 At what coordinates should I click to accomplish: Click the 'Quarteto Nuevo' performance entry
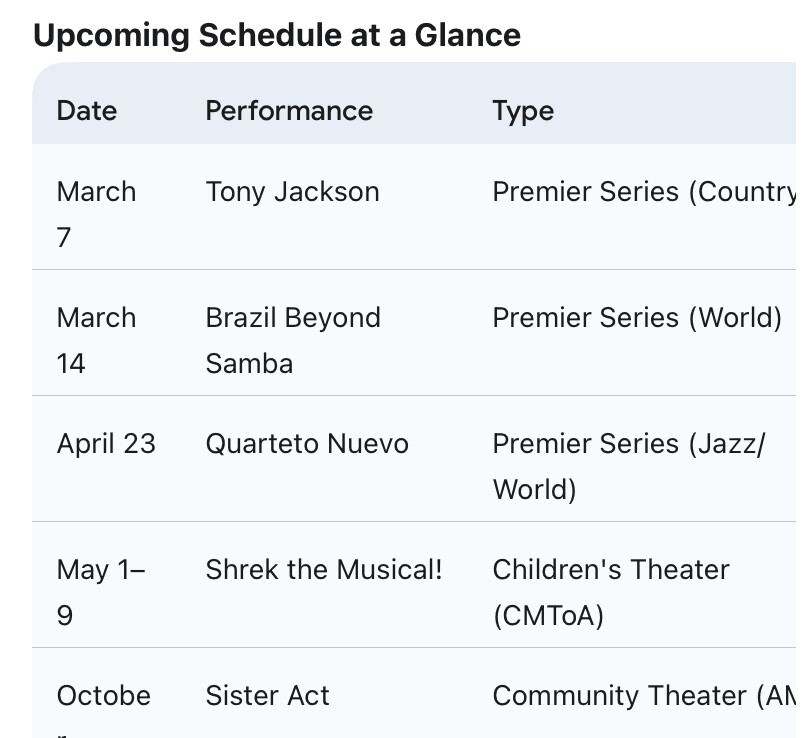(x=307, y=443)
